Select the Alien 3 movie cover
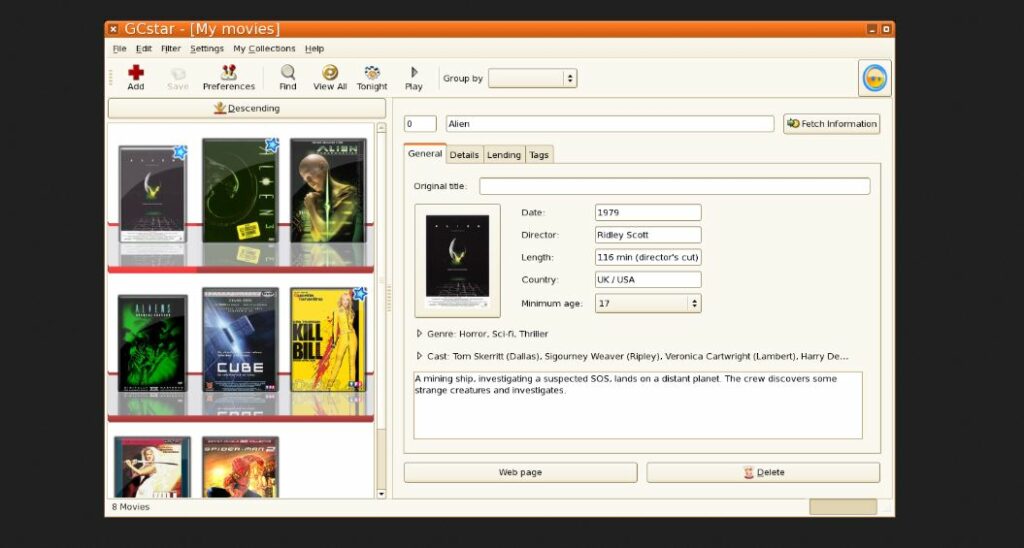The image size is (1024, 548). (240, 191)
